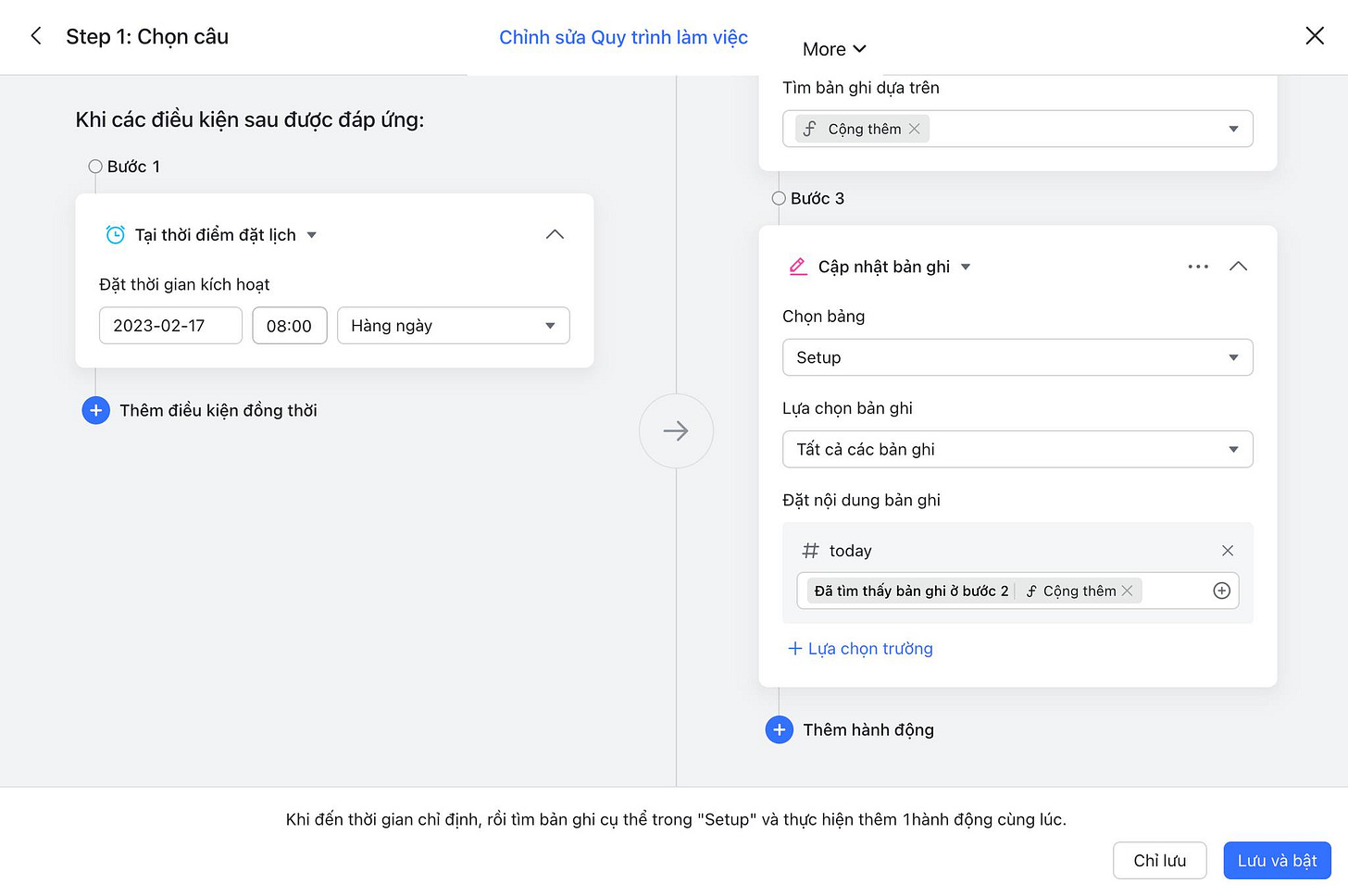Open the 'Tất cả các bản ghi' dropdown

pos(1017,449)
